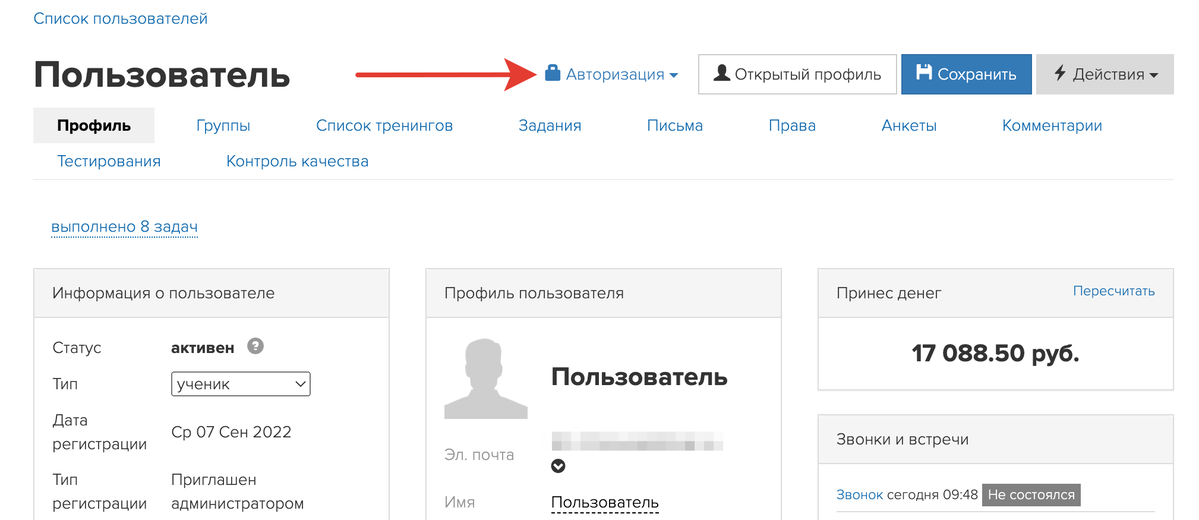1199x520 pixels.
Task: Click the round chevron icon under Эл. почта
Action: click(558, 465)
